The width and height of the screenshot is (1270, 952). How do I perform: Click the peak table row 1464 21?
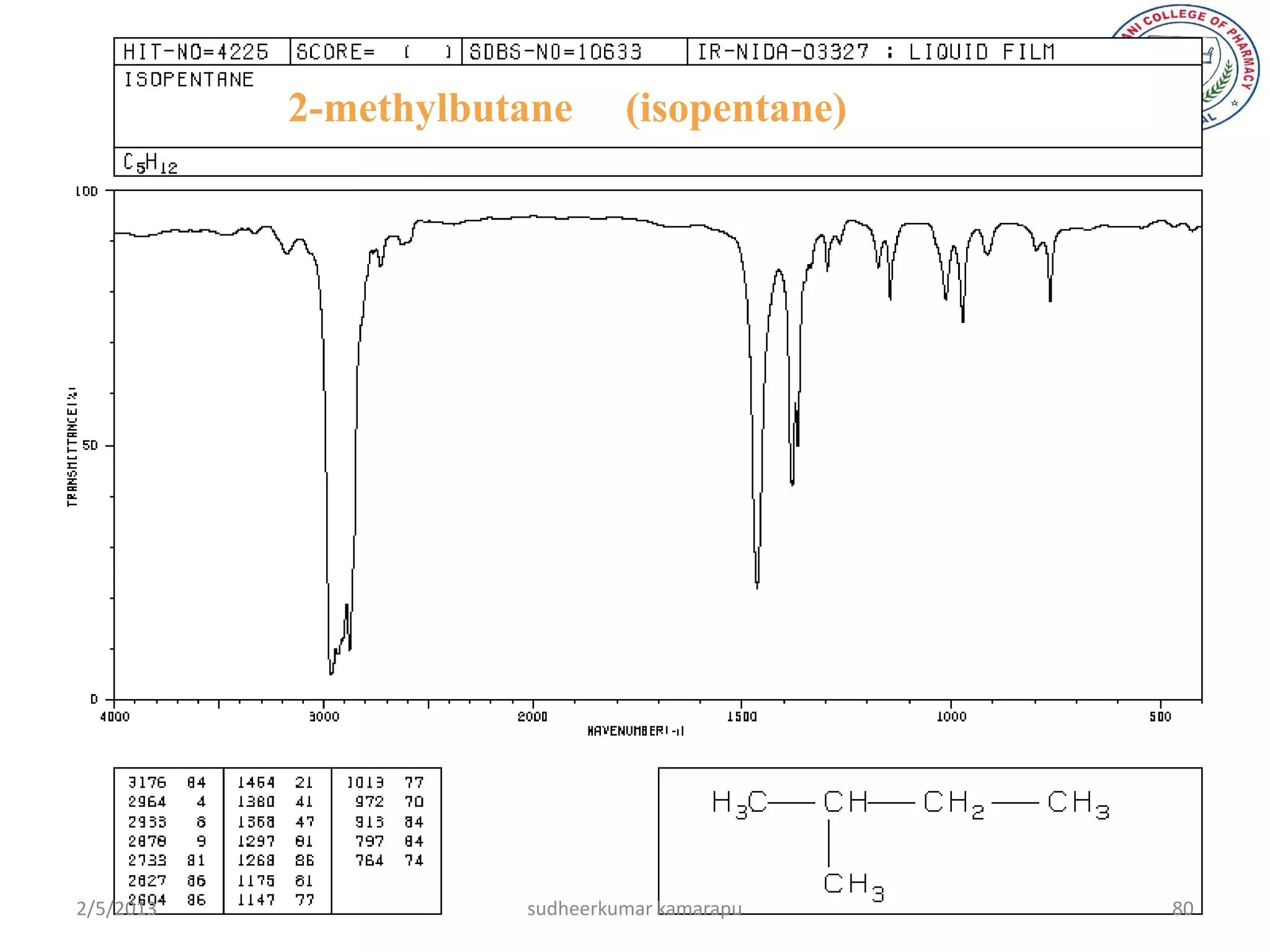[276, 783]
